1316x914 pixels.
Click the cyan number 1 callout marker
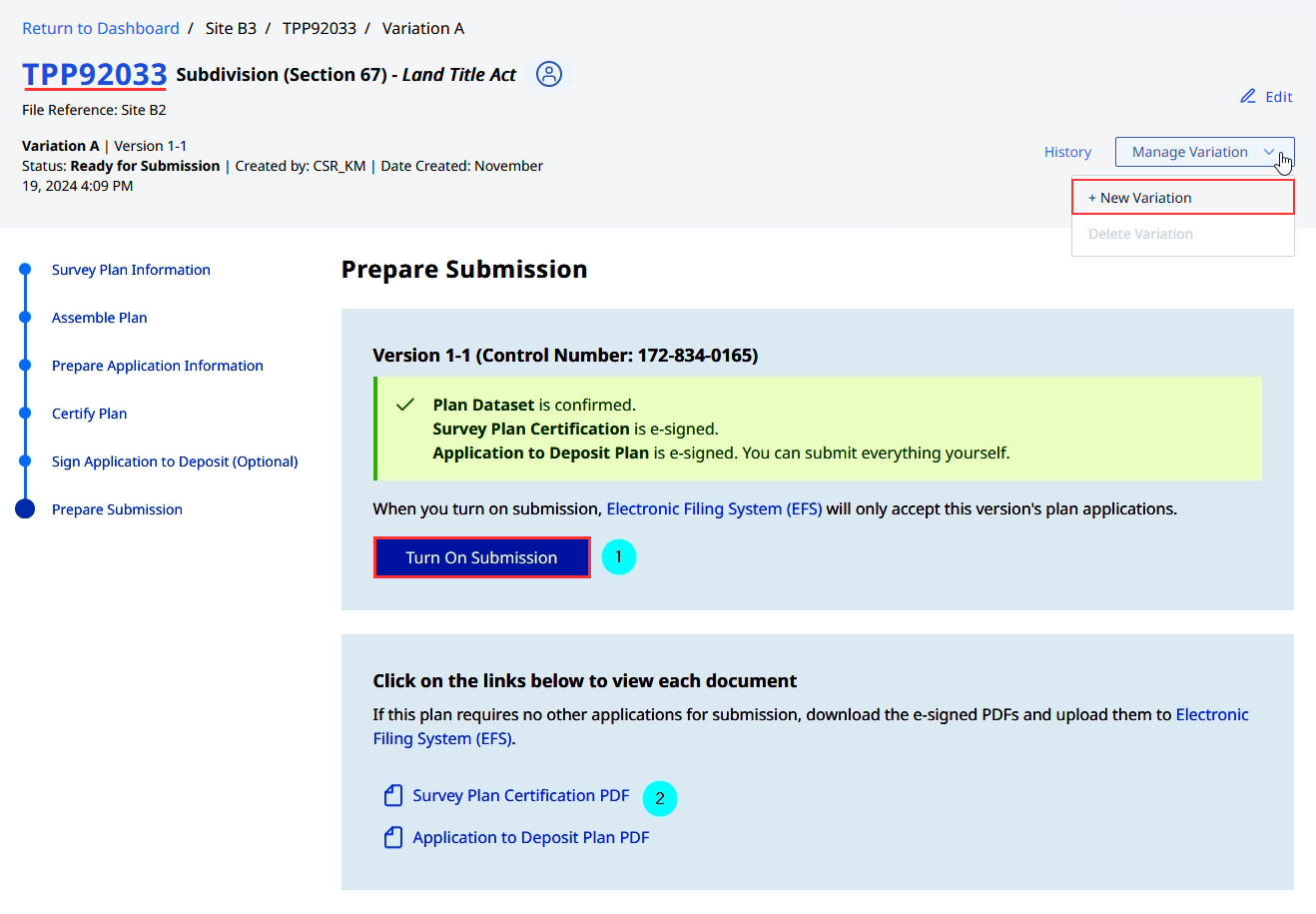[618, 556]
